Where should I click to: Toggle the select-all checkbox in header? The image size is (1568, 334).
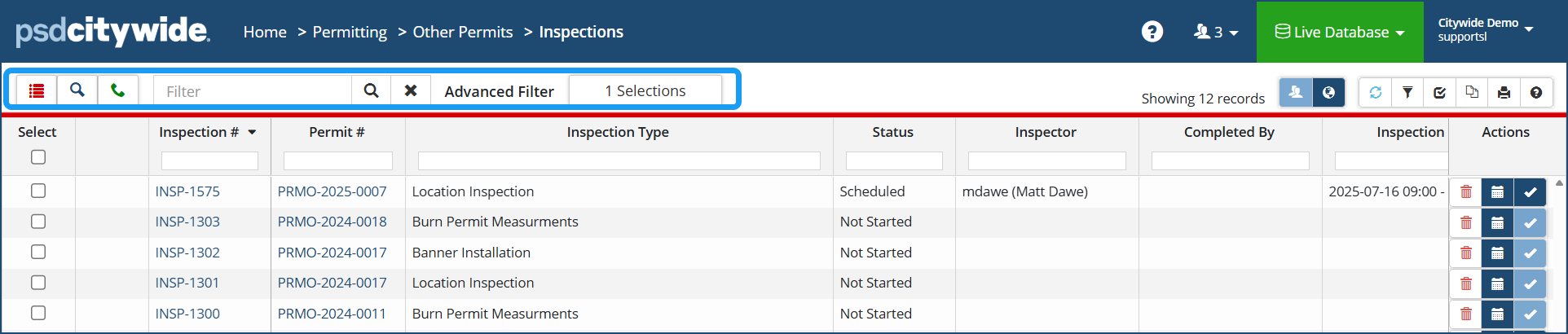click(x=38, y=157)
